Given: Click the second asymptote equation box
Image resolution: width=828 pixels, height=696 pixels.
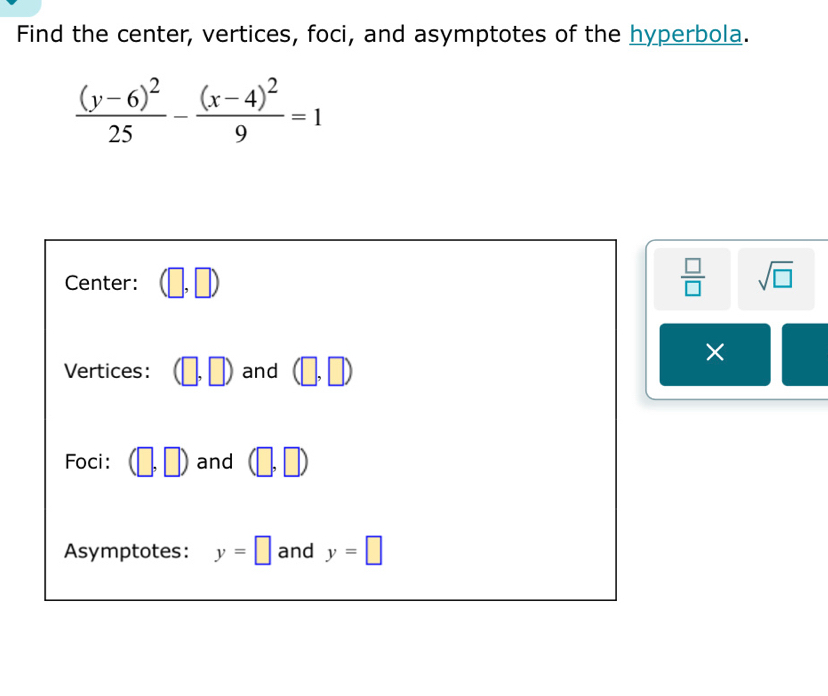Looking at the screenshot, I should point(373,551).
